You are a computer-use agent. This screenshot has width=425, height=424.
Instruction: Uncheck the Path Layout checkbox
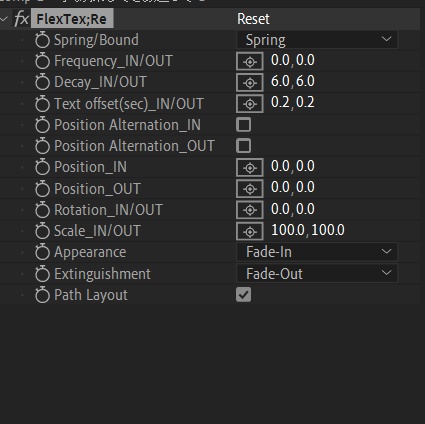(x=244, y=295)
